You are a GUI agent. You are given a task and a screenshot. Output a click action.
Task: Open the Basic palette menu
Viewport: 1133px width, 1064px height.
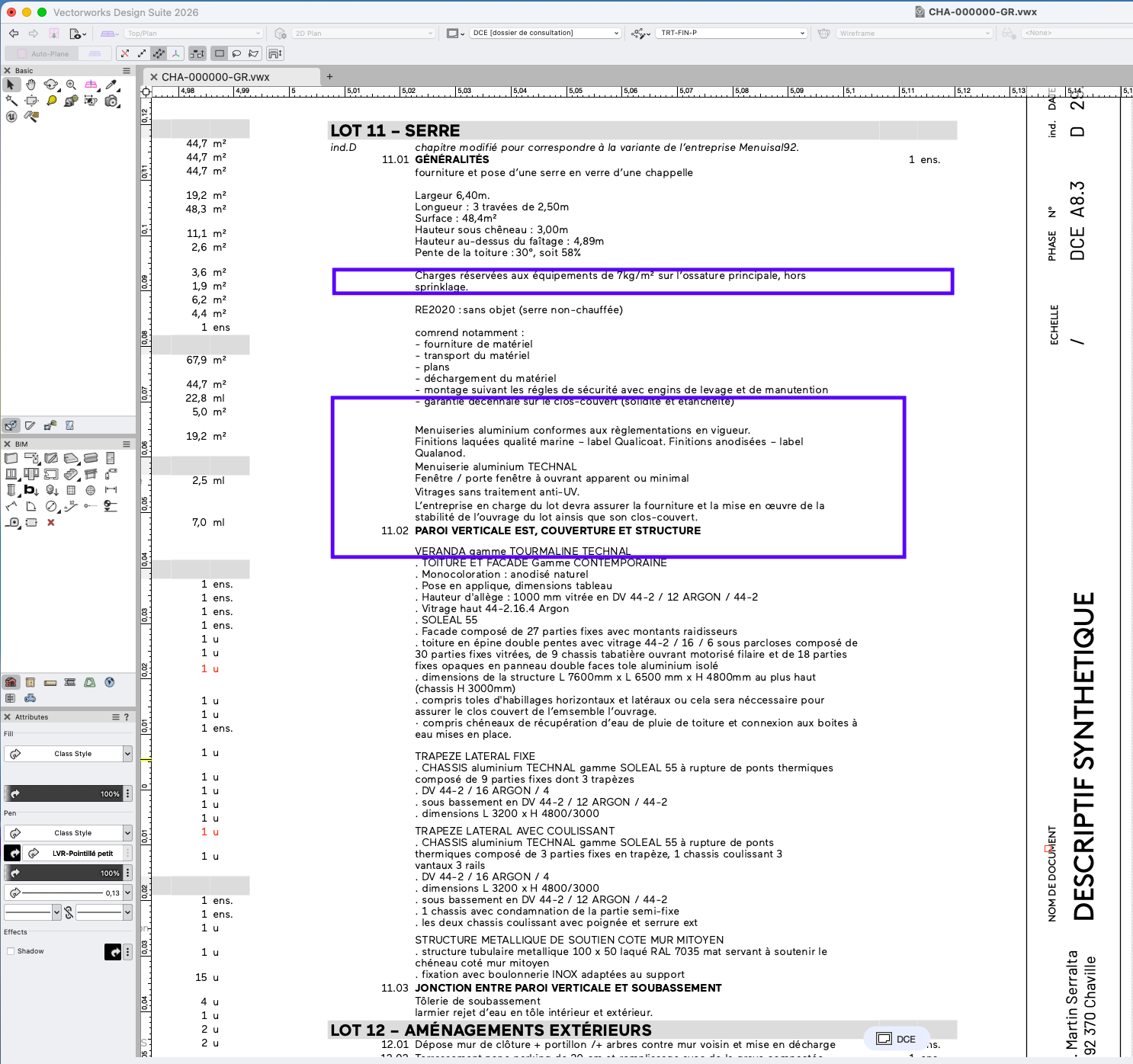pyautogui.click(x=127, y=71)
